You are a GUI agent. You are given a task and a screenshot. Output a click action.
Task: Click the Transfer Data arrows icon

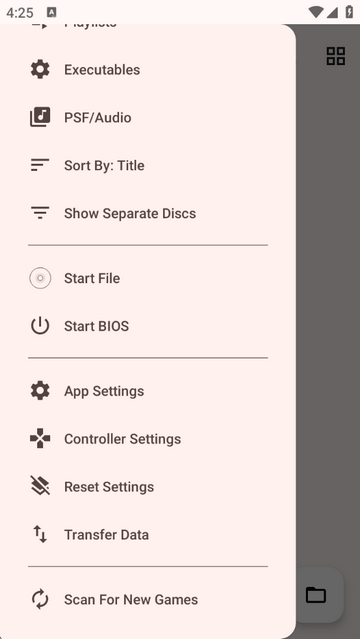[x=40, y=534]
